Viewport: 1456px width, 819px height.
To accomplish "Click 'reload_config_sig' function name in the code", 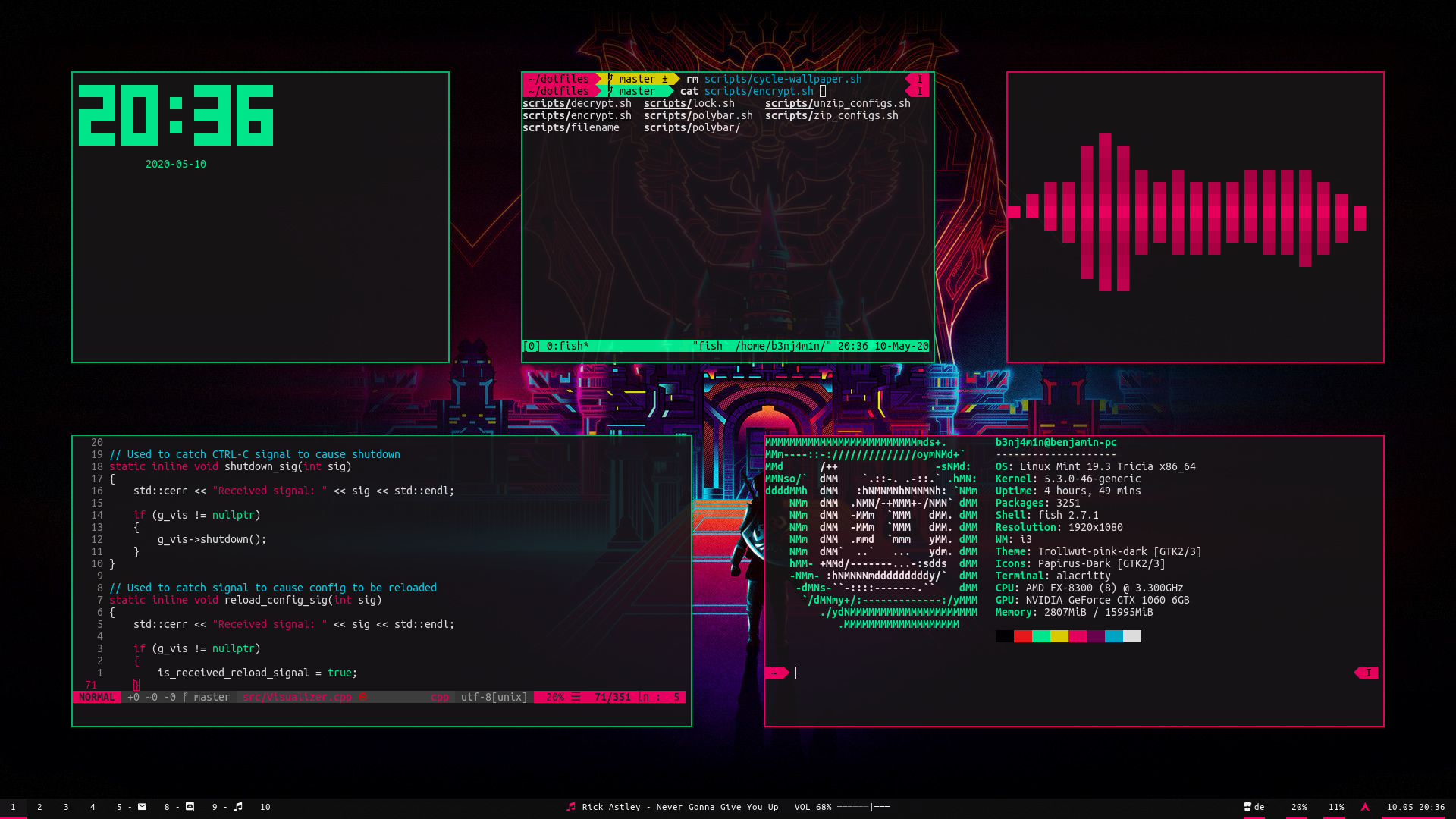I will click(276, 600).
